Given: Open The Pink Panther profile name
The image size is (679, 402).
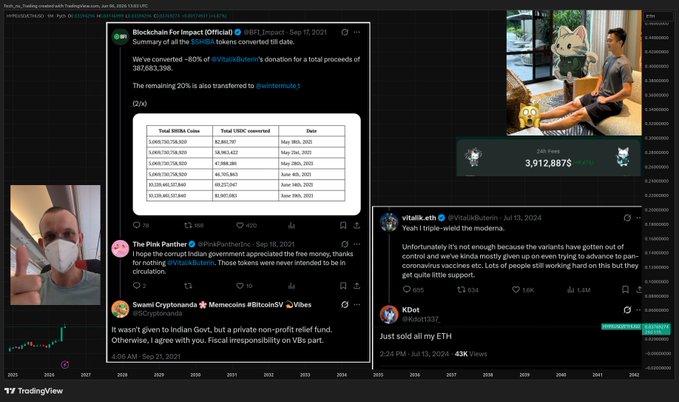Looking at the screenshot, I should click(x=159, y=244).
